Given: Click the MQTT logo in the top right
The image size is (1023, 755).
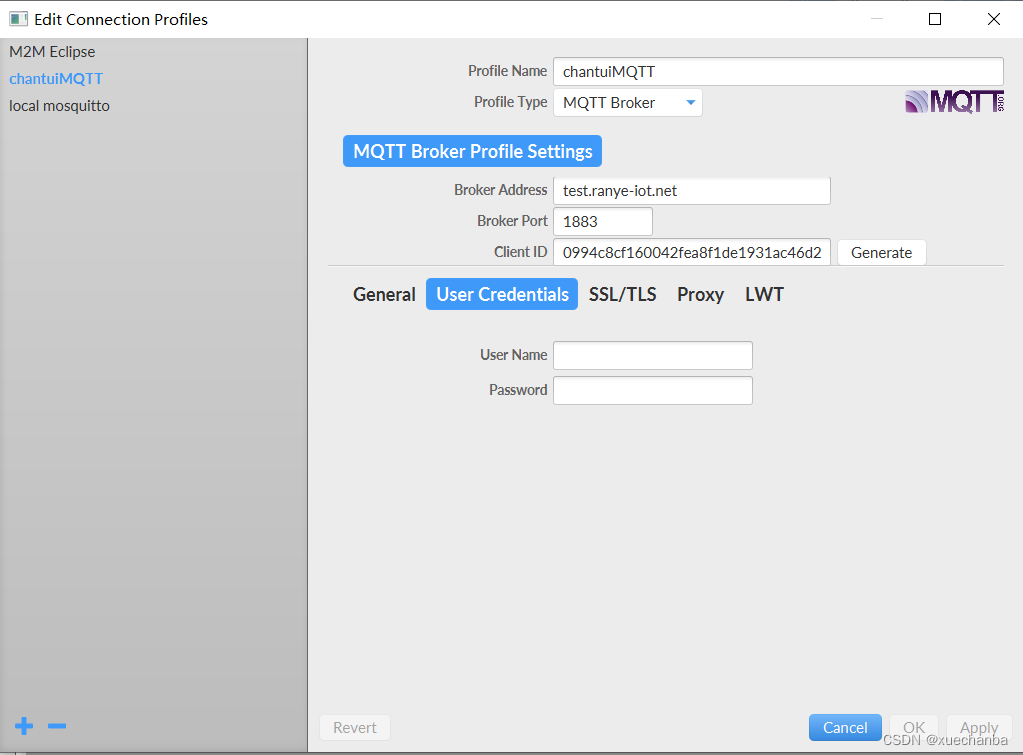Looking at the screenshot, I should tap(953, 101).
